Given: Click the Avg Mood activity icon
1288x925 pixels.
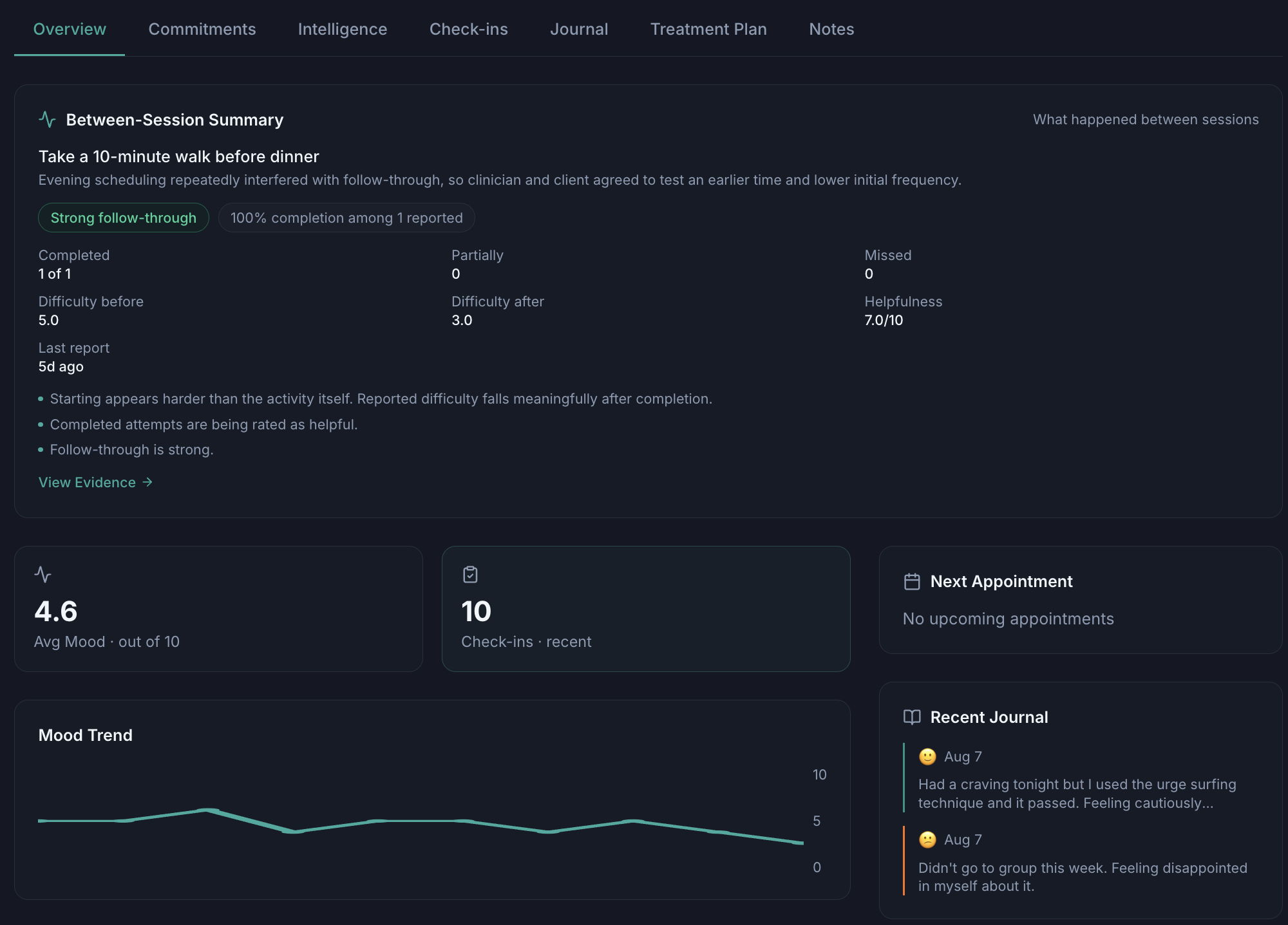Looking at the screenshot, I should [43, 574].
